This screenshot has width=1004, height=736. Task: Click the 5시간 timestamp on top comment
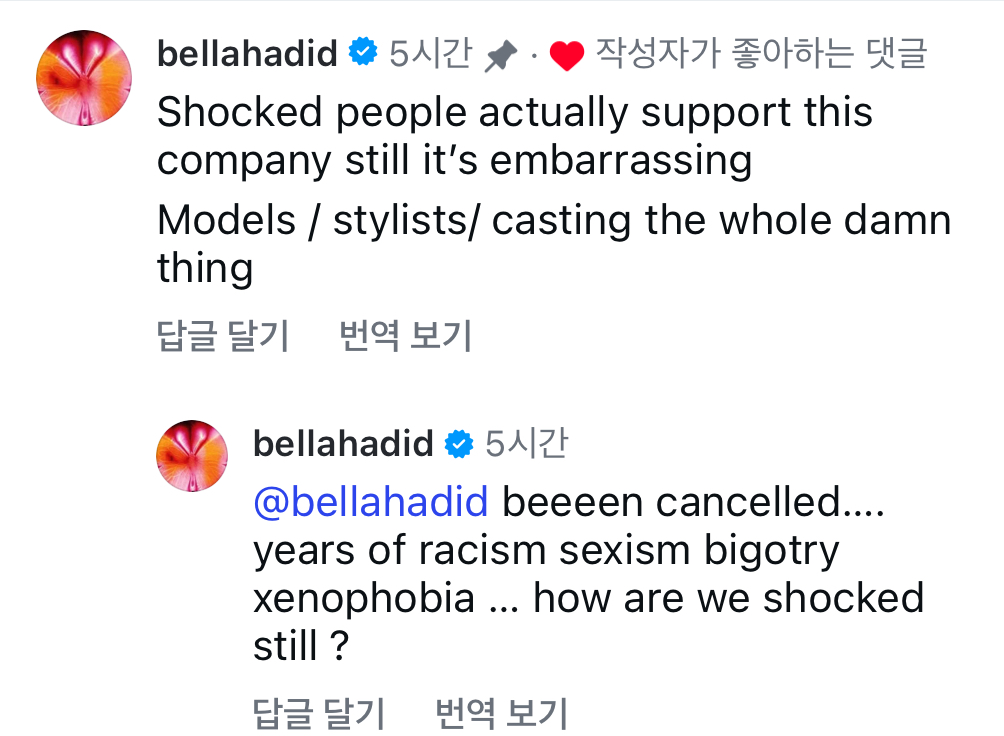coord(429,54)
